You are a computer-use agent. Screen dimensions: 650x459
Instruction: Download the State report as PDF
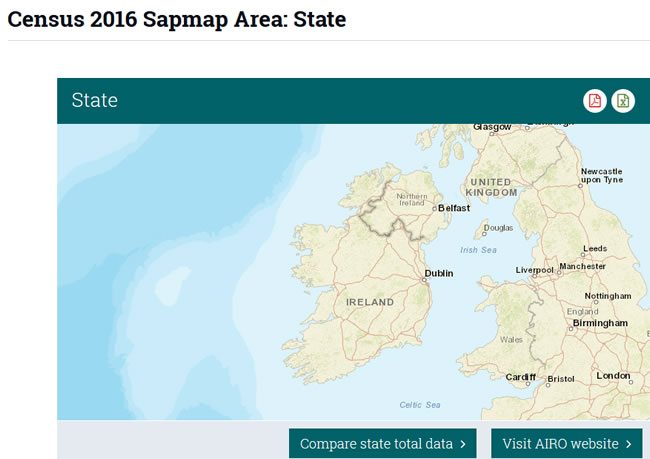point(595,101)
